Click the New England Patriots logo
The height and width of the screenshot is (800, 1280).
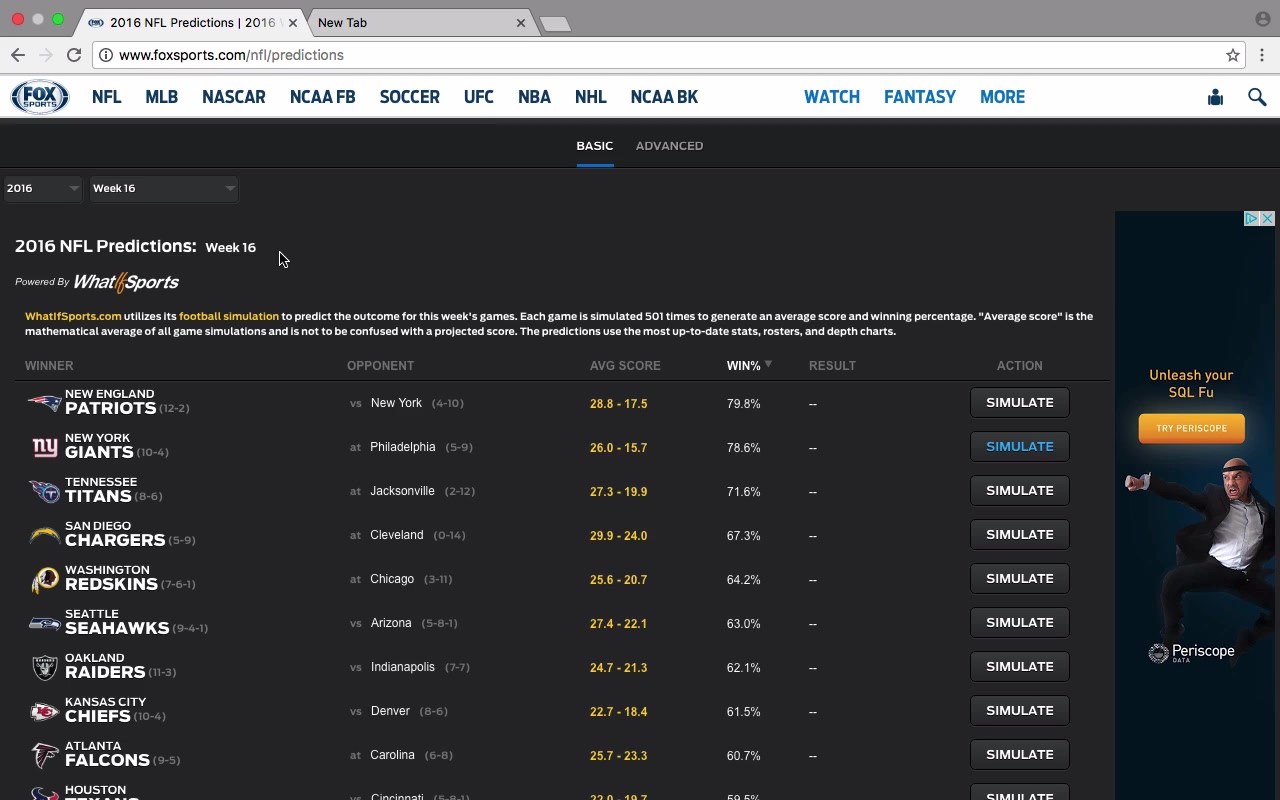pyautogui.click(x=44, y=403)
